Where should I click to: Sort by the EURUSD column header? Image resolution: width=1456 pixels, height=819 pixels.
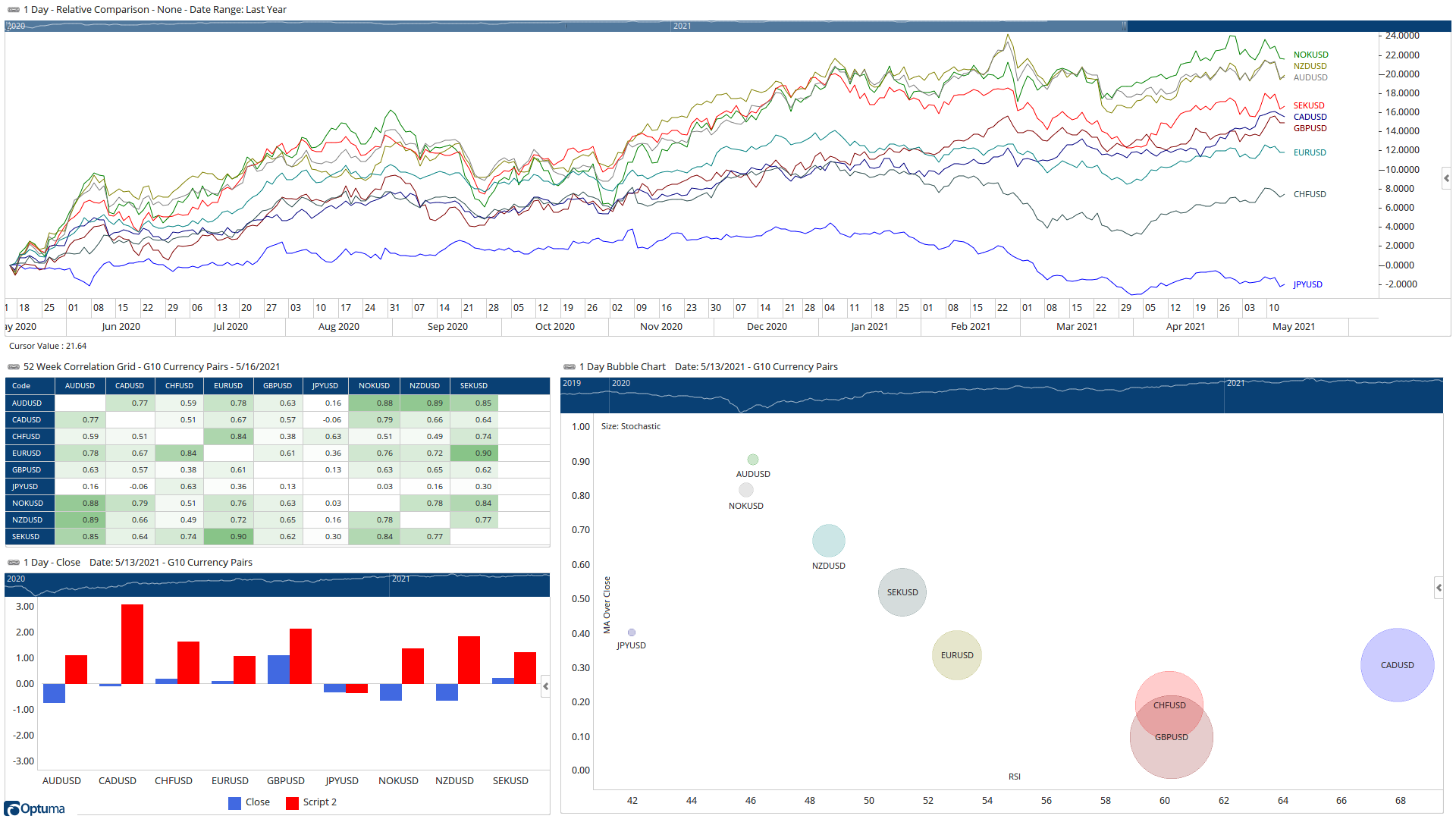[x=227, y=386]
